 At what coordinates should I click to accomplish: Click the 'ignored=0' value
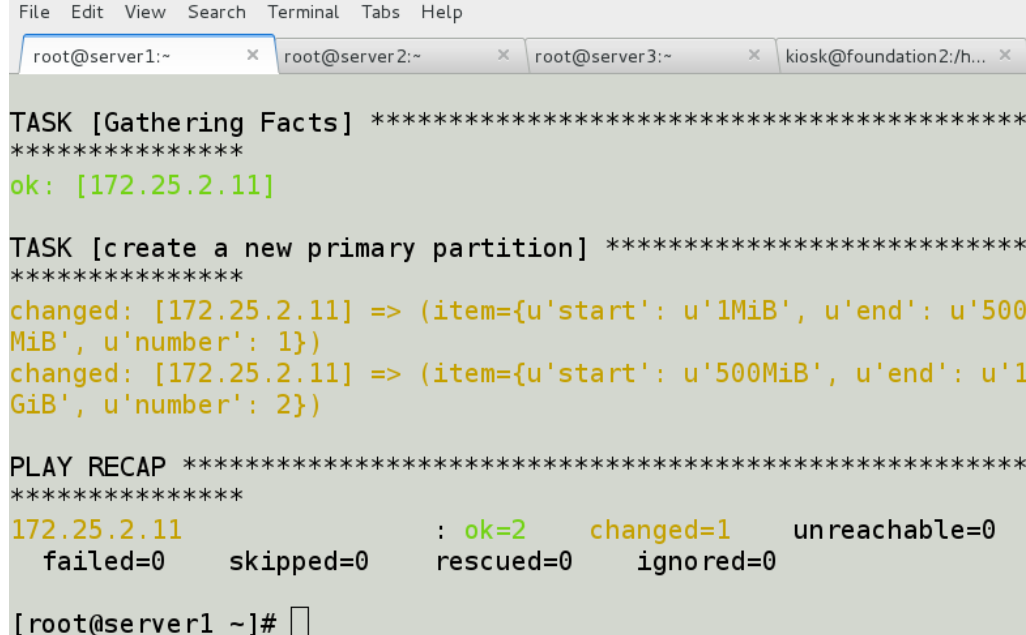(x=706, y=561)
